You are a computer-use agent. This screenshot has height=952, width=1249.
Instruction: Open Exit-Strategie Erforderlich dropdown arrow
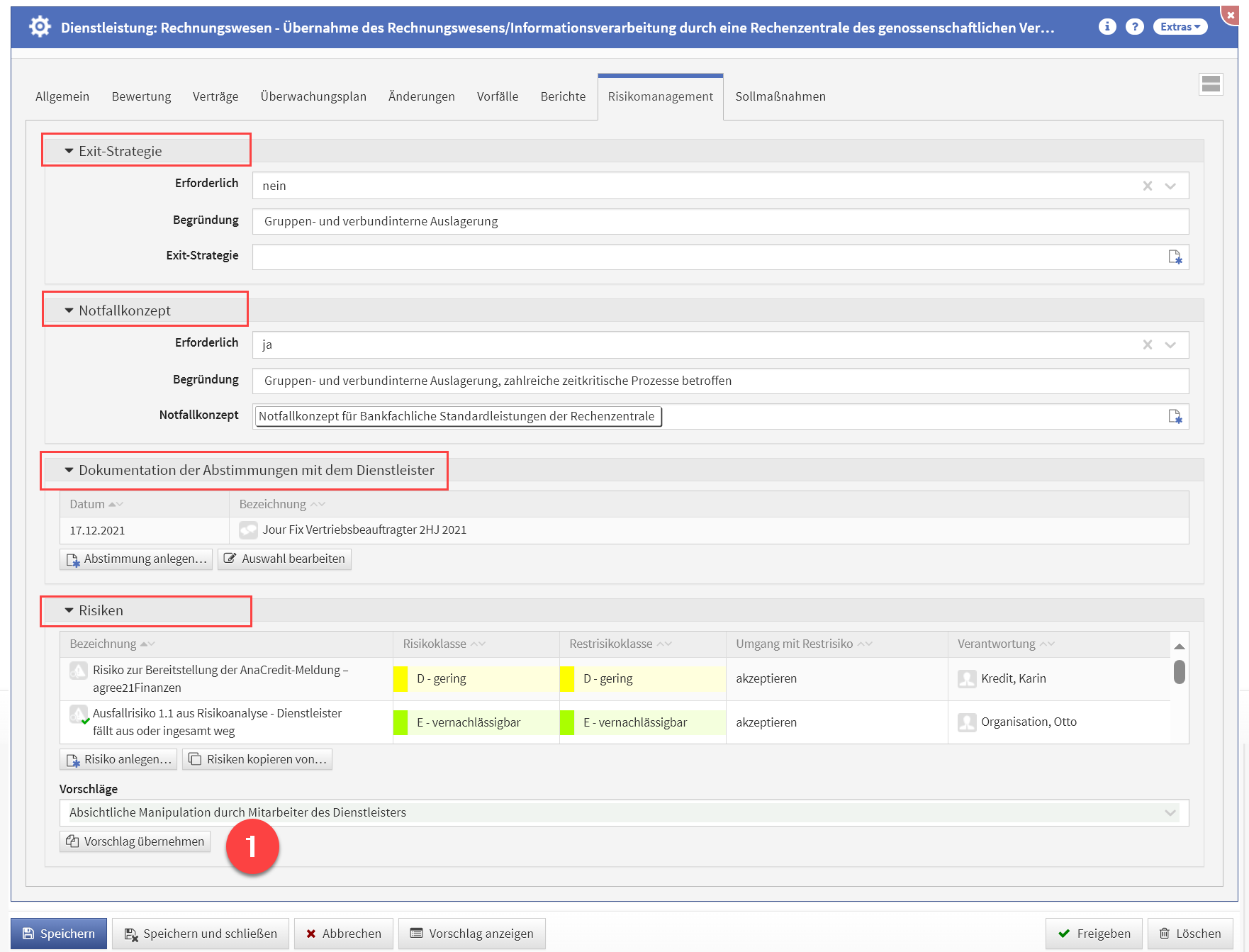pos(1170,186)
